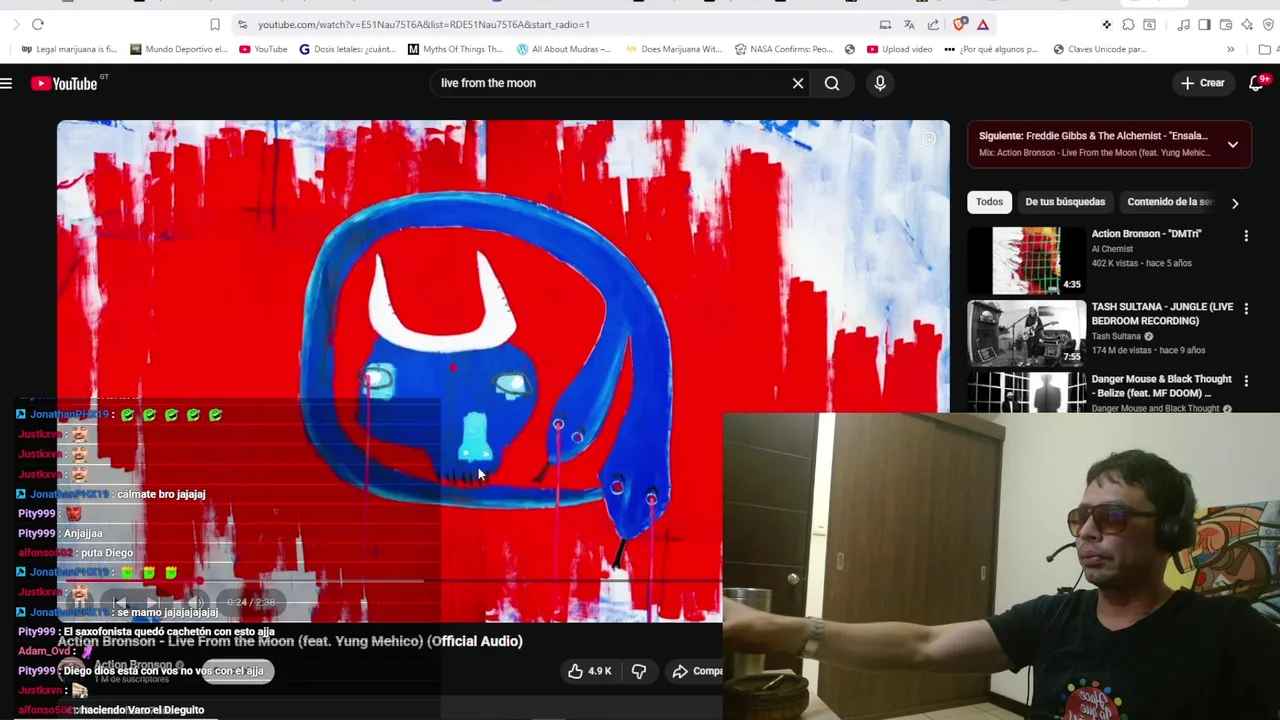Screen dimensions: 1280x720
Task: Open options menu for Danger Mouse video
Action: (x=1246, y=381)
